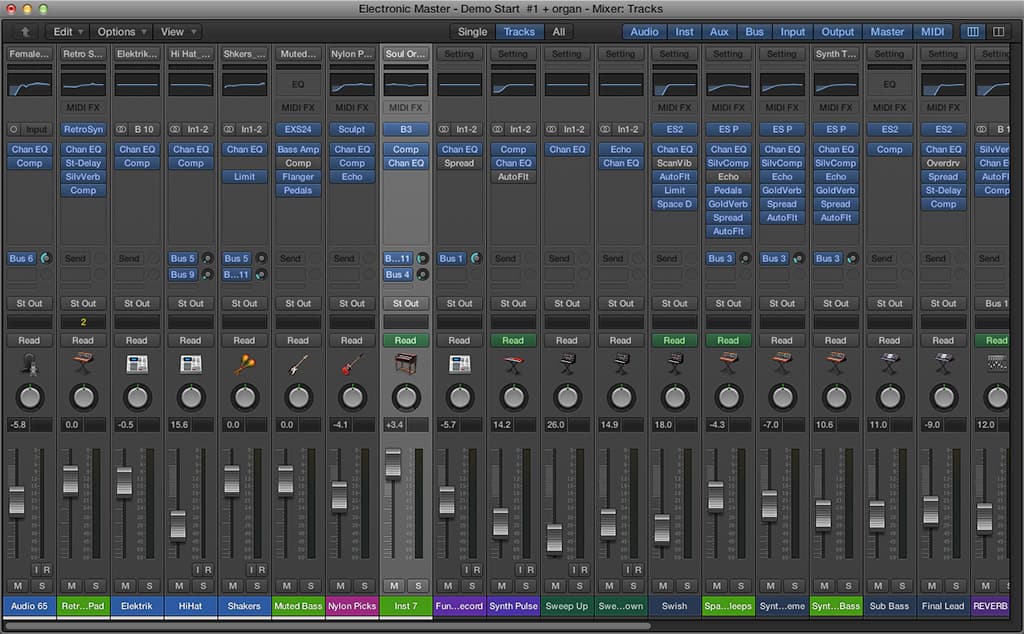
Task: Open the Read automation menu on Swish
Action: pyautogui.click(x=675, y=340)
